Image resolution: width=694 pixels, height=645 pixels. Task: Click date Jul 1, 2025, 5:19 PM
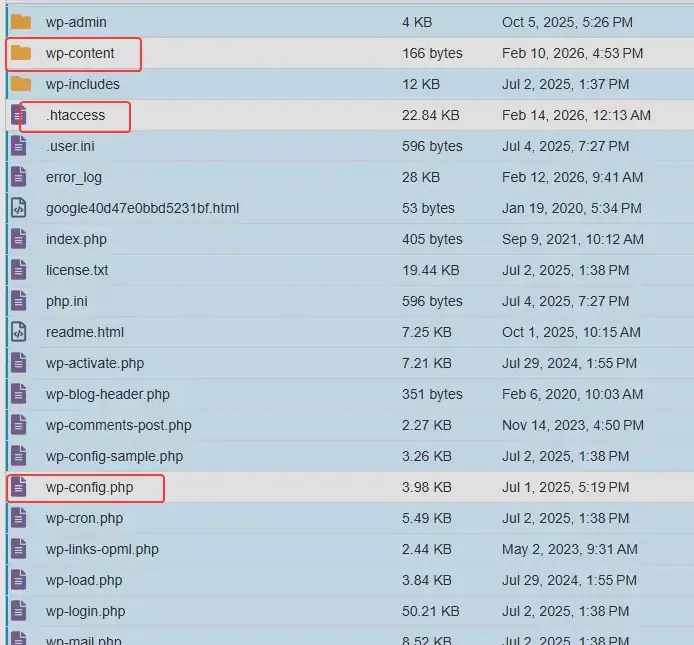[566, 487]
